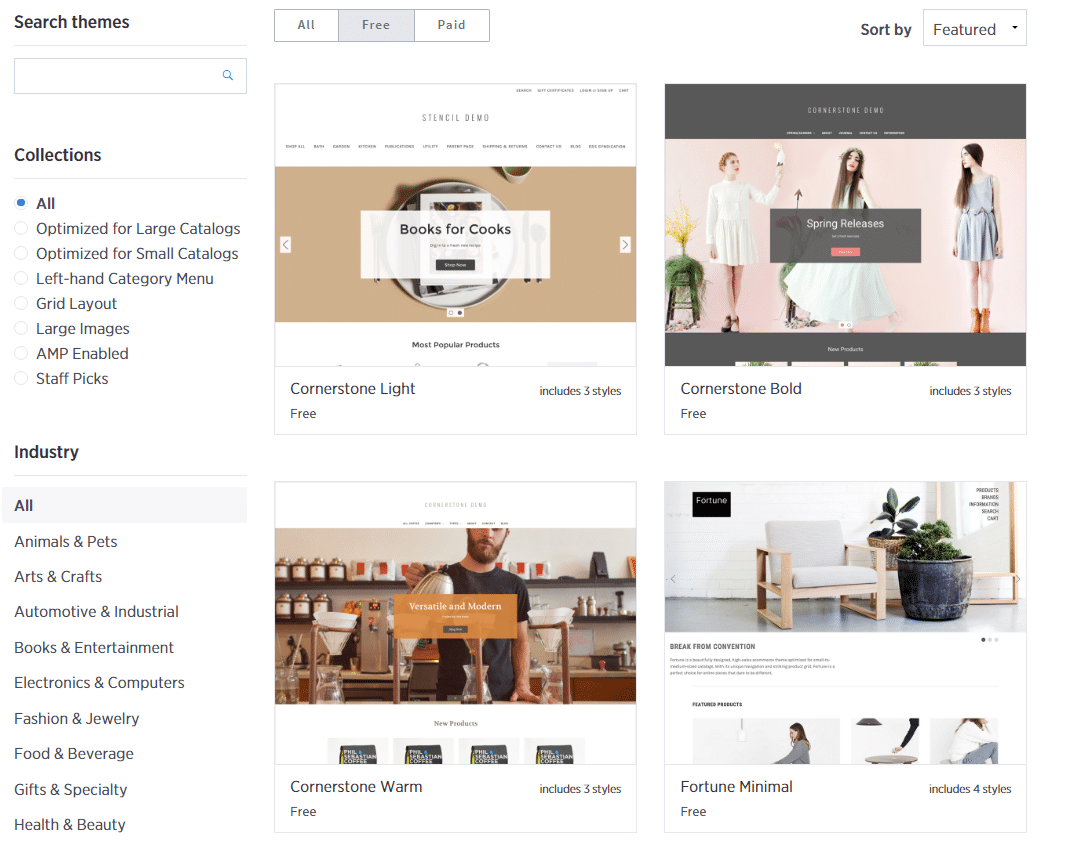Click right carousel arrow on Fortune Minimal preview

pos(1017,579)
